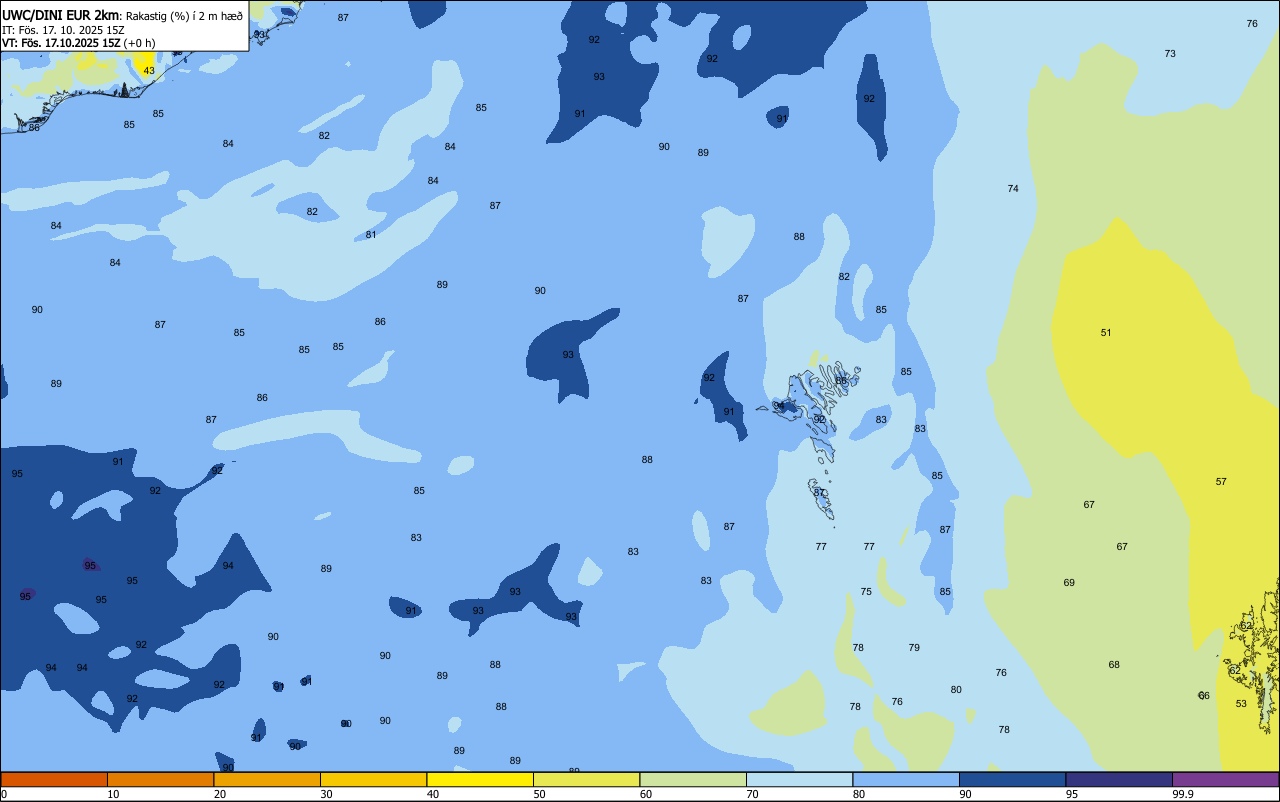This screenshot has width=1280, height=802.
Task: Click the 0–10 dark orange legend segment
Action: pos(54,779)
